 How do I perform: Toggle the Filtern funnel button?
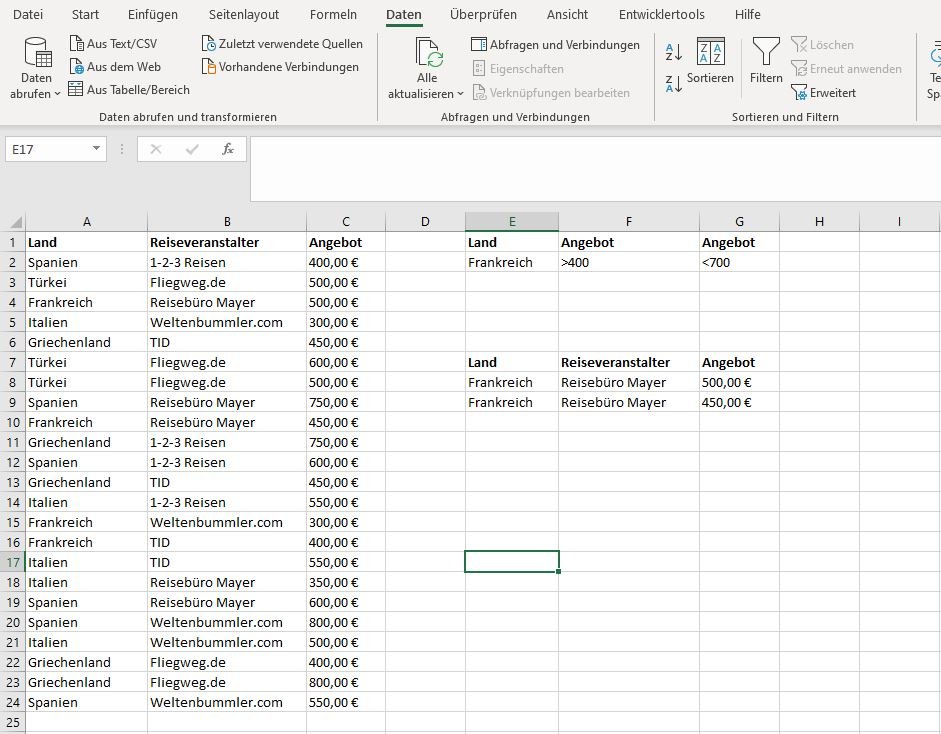(x=766, y=60)
